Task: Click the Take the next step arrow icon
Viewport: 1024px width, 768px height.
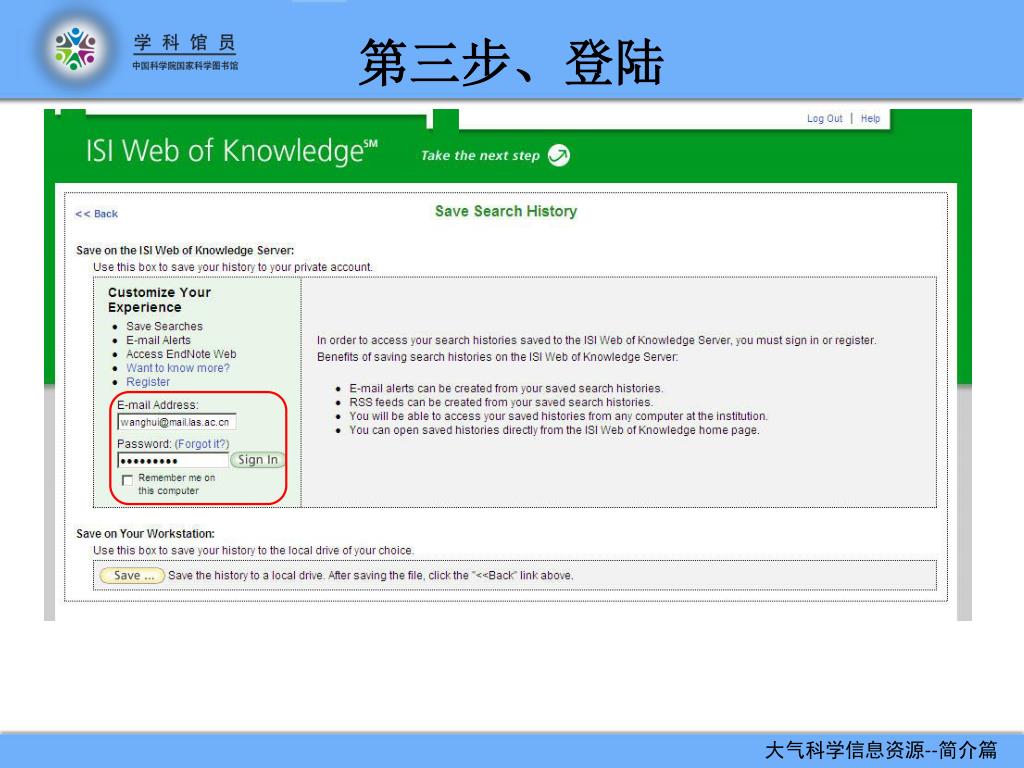Action: [558, 155]
